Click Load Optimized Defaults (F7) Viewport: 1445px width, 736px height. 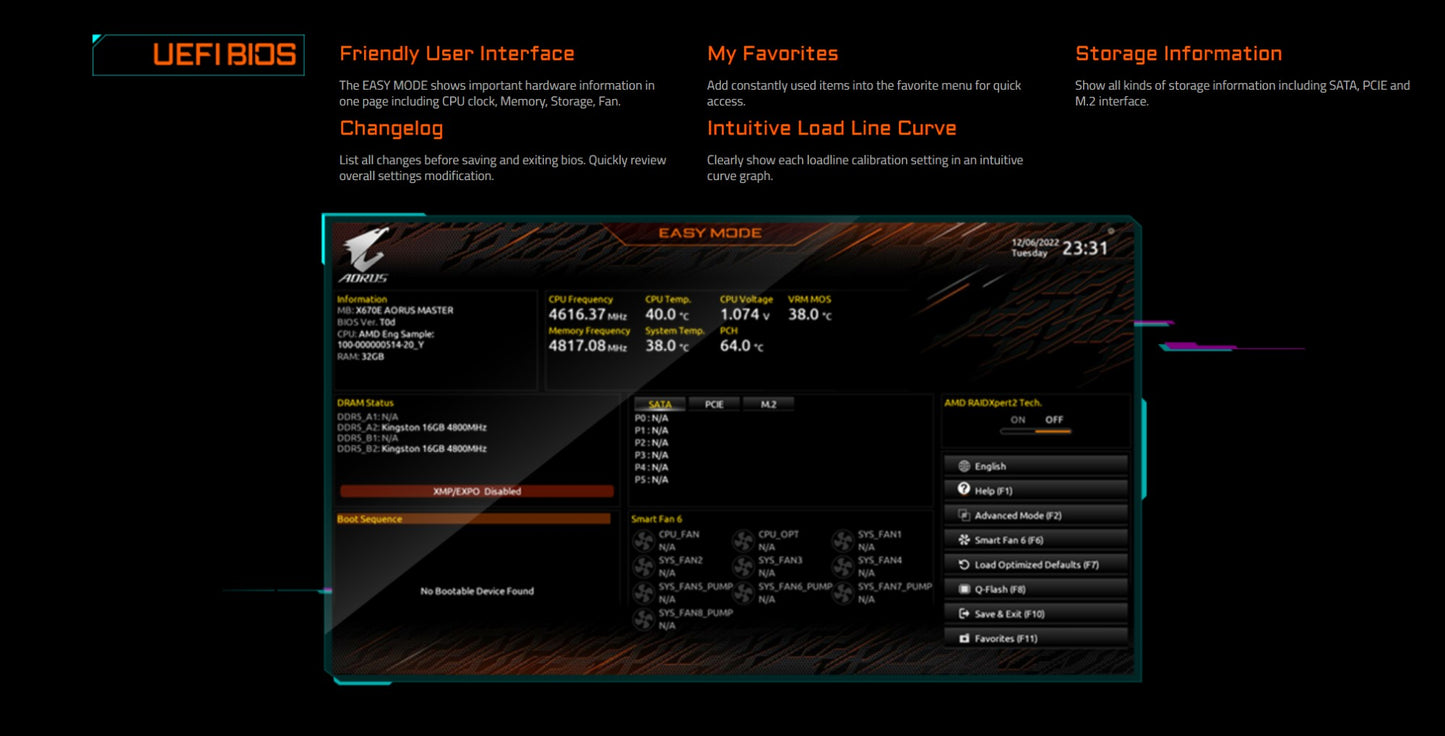point(1036,565)
